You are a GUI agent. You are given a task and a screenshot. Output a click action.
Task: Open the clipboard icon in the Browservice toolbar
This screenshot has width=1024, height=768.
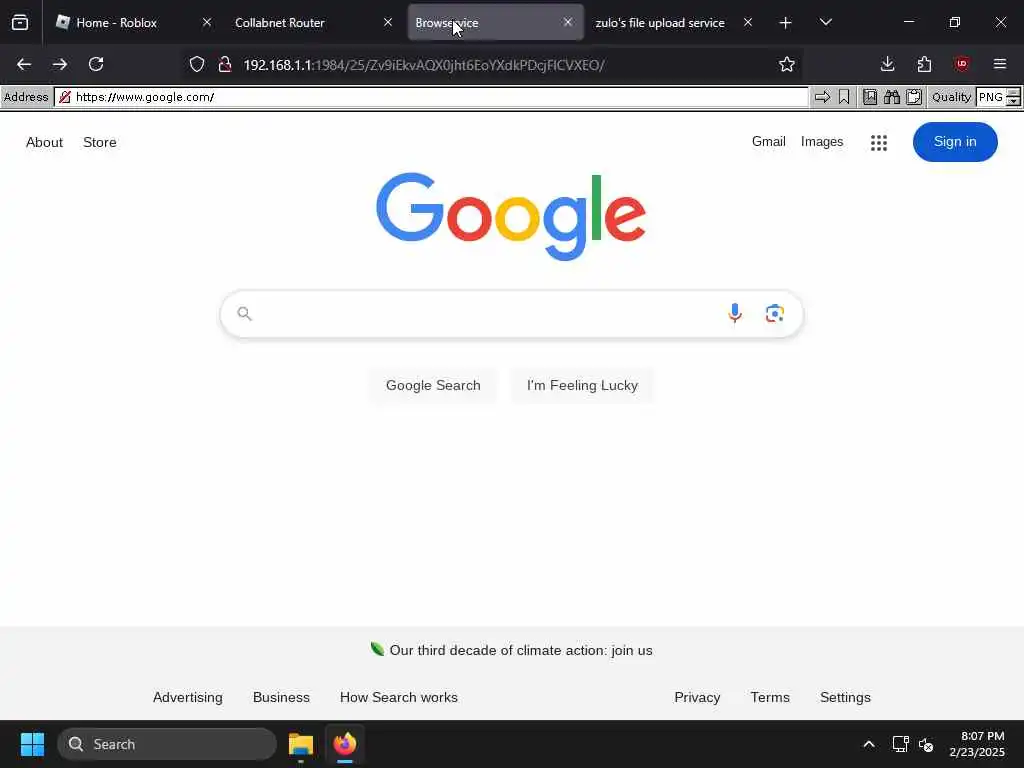[x=914, y=97]
